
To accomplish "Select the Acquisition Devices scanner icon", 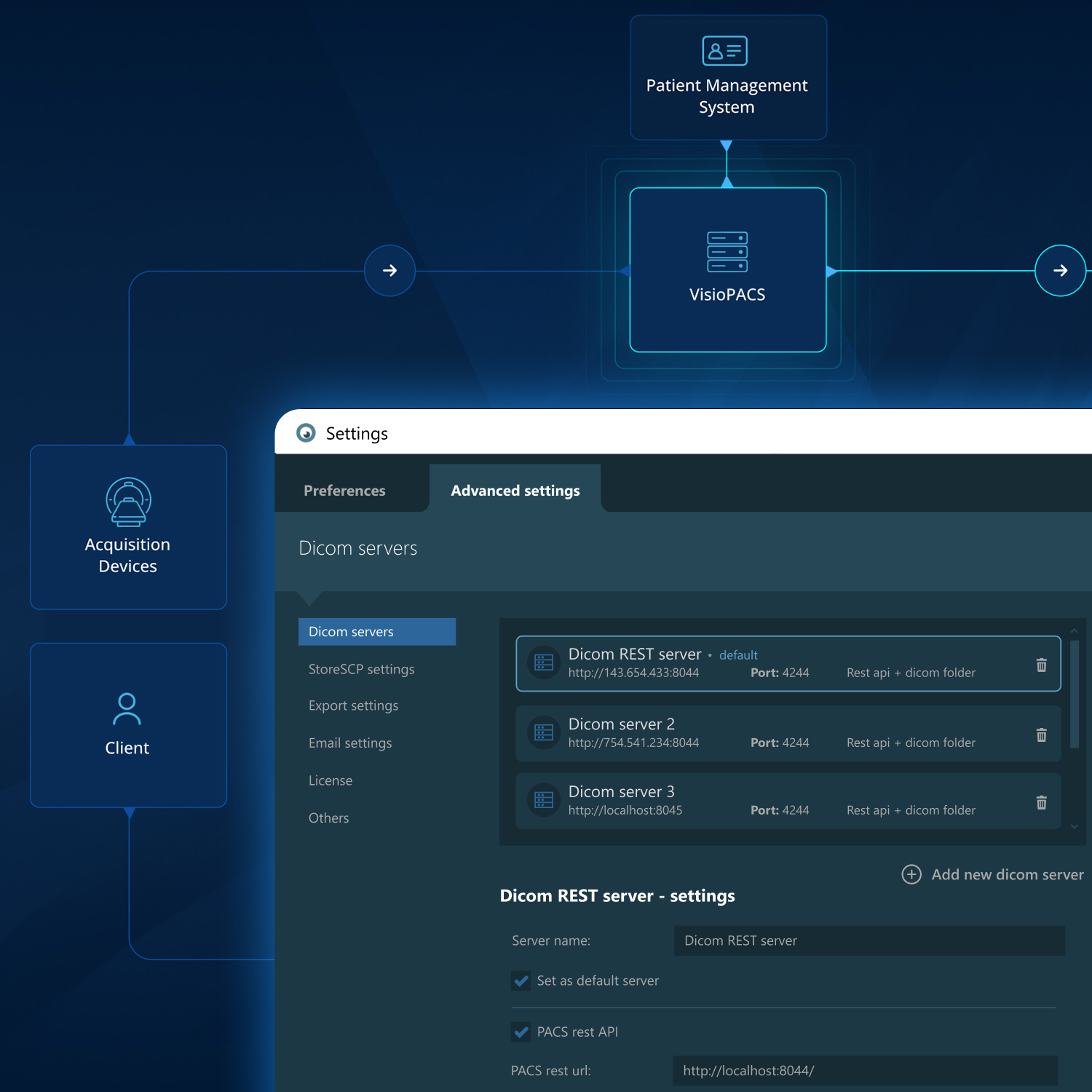I will 128,502.
